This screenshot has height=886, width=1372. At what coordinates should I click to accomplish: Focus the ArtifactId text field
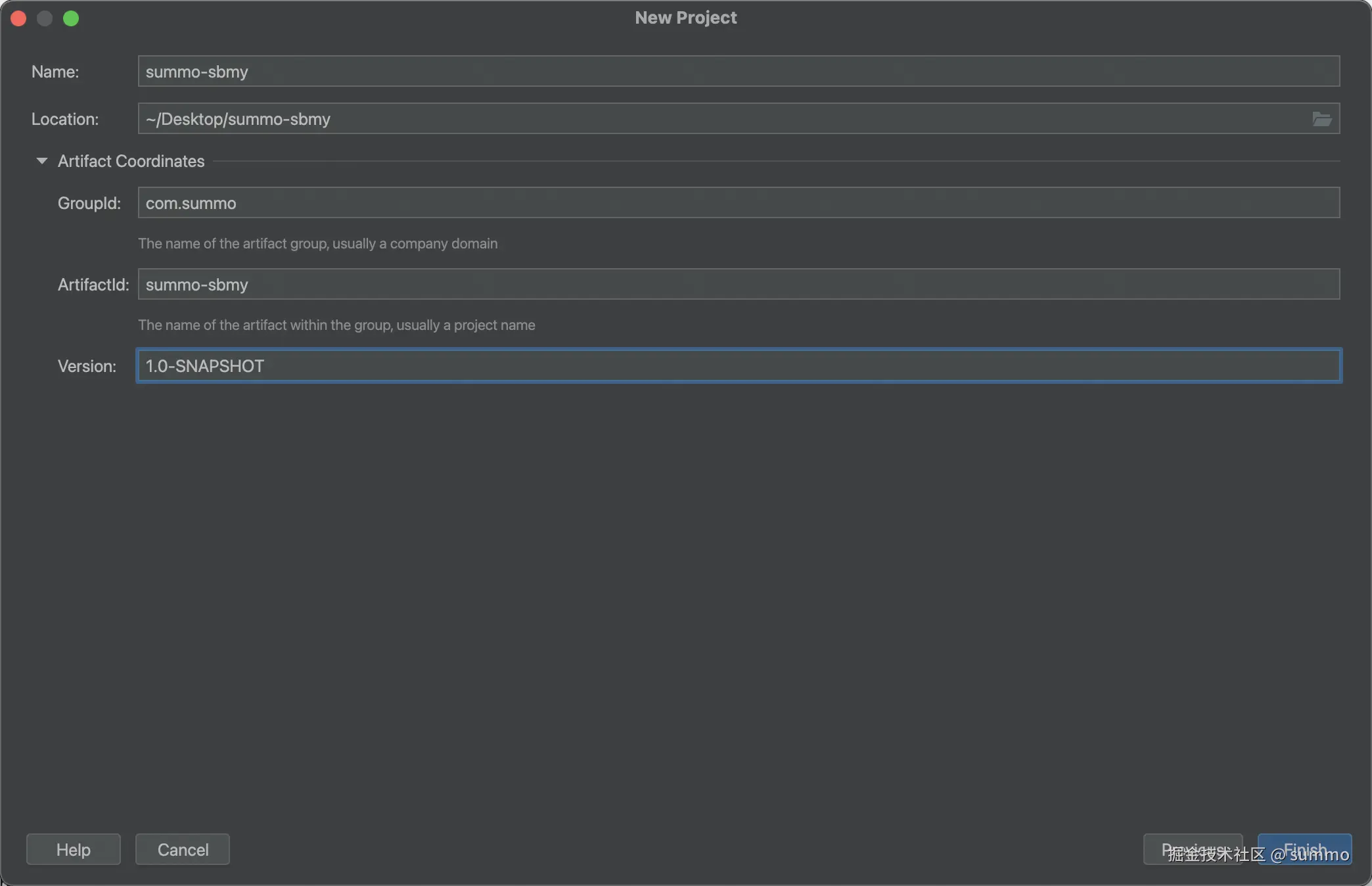tap(738, 285)
